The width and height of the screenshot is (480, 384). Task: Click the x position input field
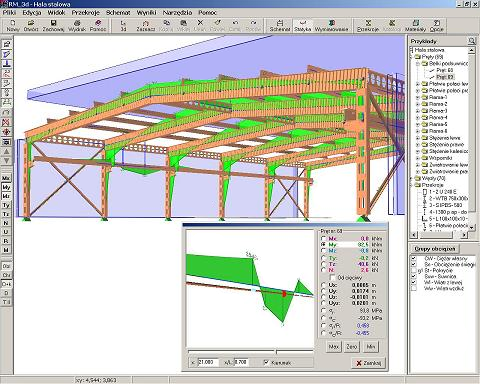tap(208, 362)
